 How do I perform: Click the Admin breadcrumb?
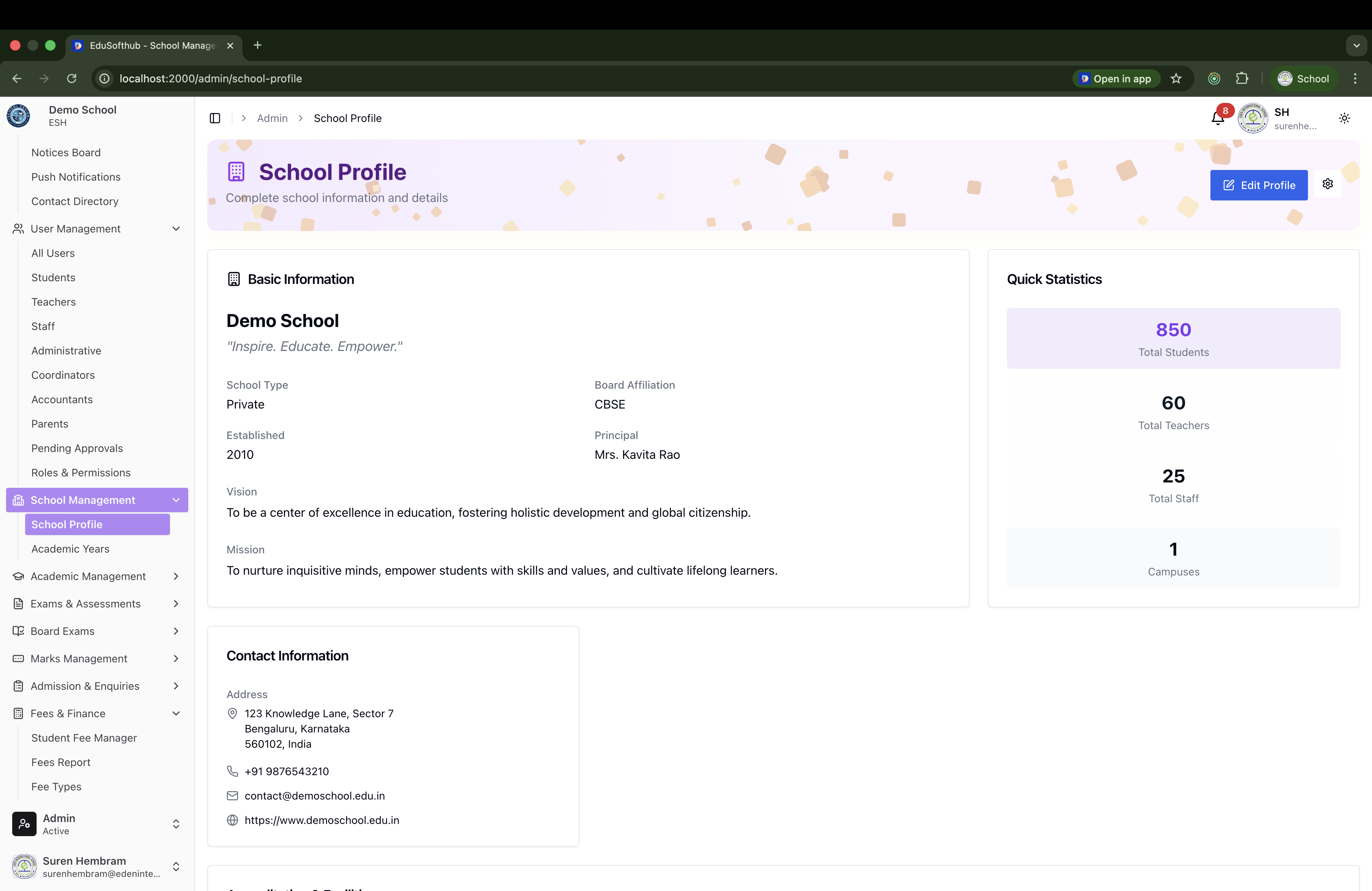coord(272,118)
